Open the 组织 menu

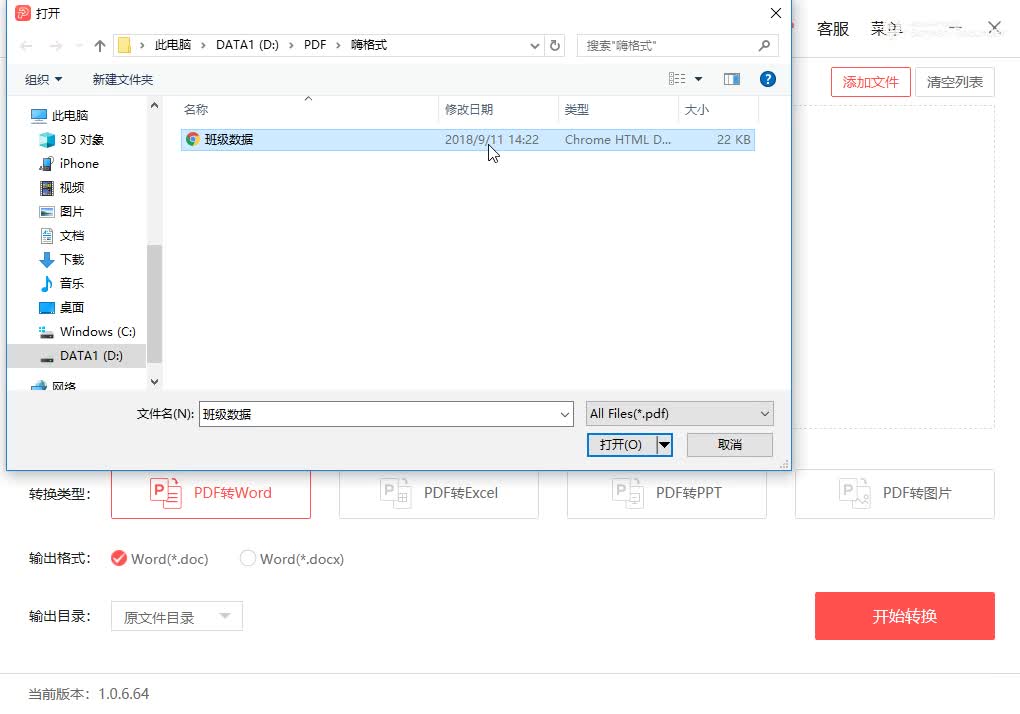[x=42, y=79]
